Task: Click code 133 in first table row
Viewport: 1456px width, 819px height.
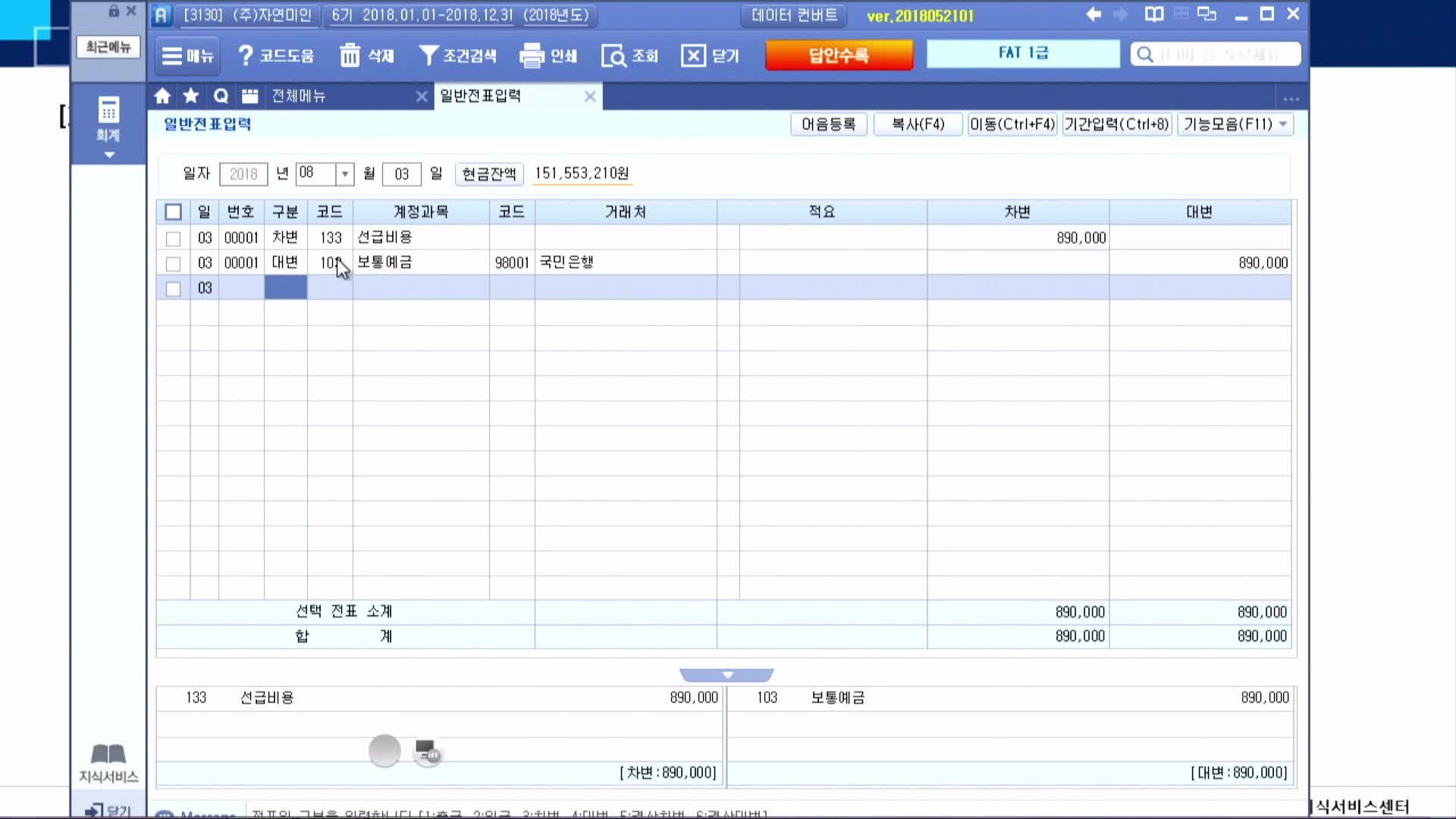Action: 331,237
